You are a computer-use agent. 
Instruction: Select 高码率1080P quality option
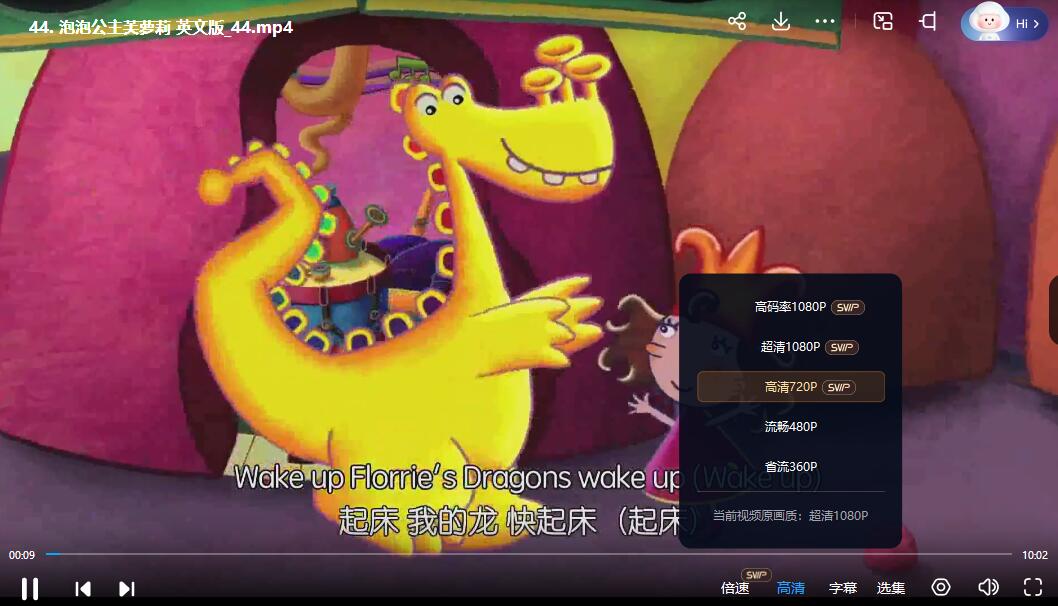click(x=790, y=307)
